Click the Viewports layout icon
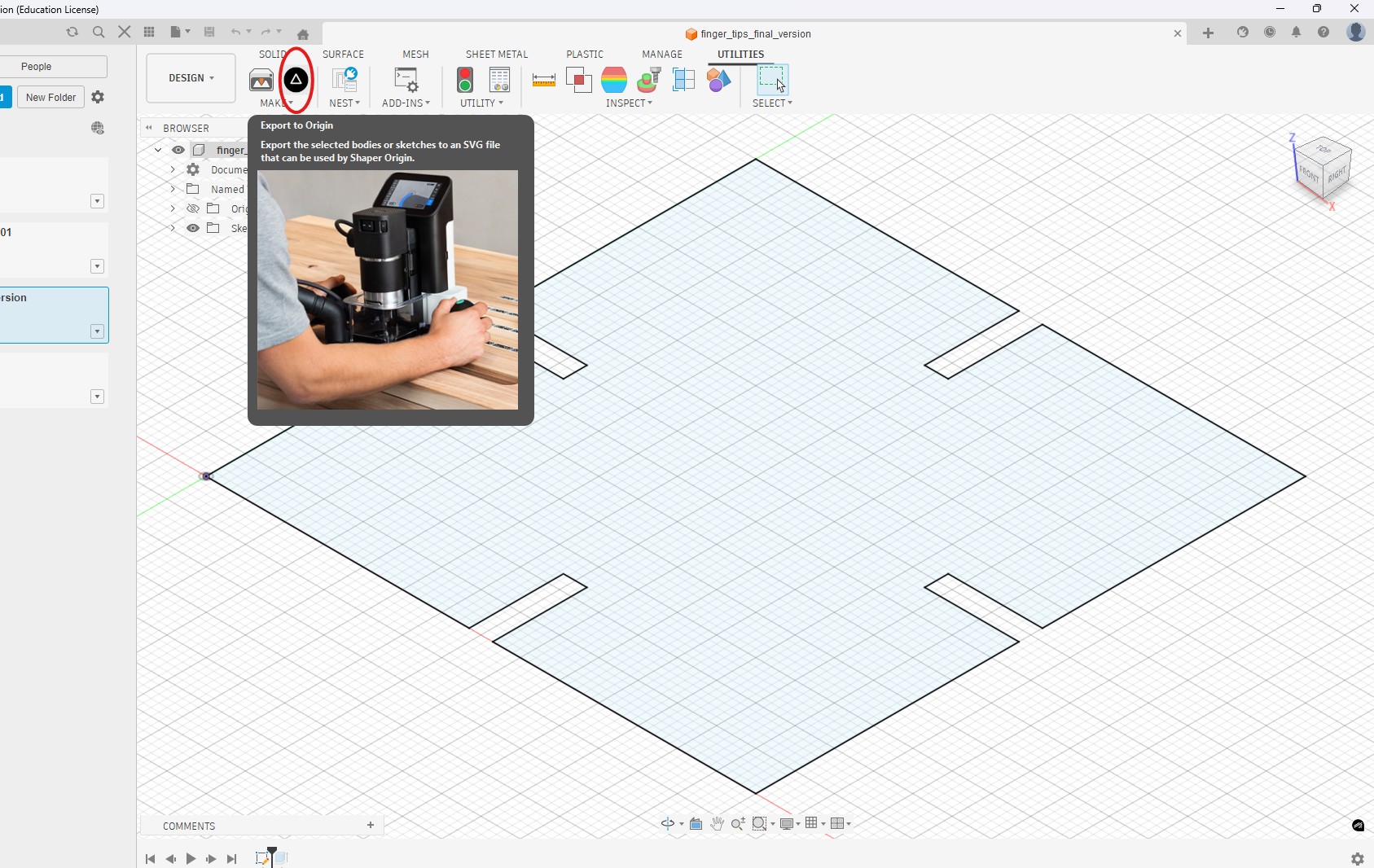Viewport: 1374px width, 868px height. pos(836,824)
